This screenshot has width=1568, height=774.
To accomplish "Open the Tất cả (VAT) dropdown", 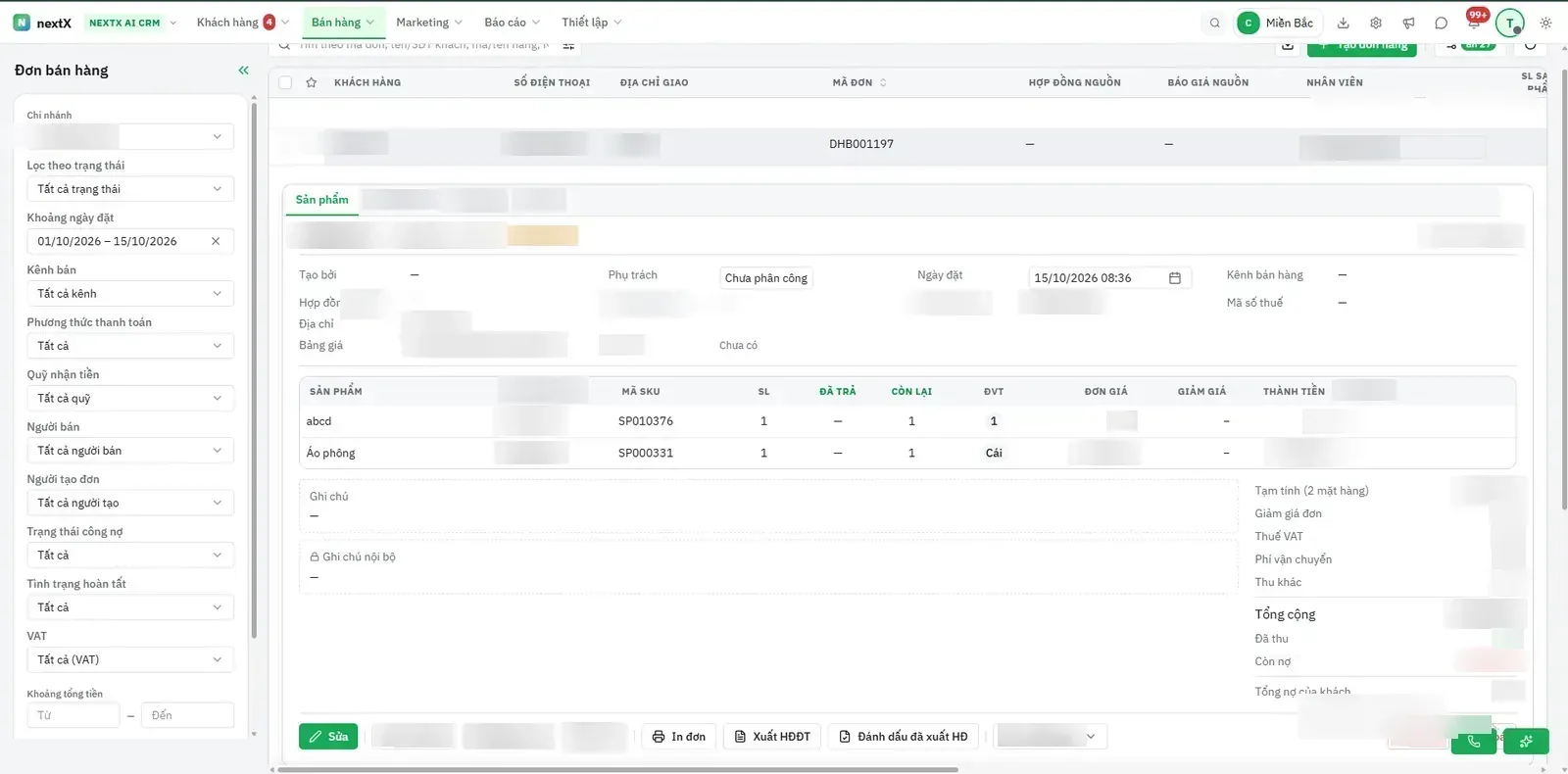I will tap(129, 659).
